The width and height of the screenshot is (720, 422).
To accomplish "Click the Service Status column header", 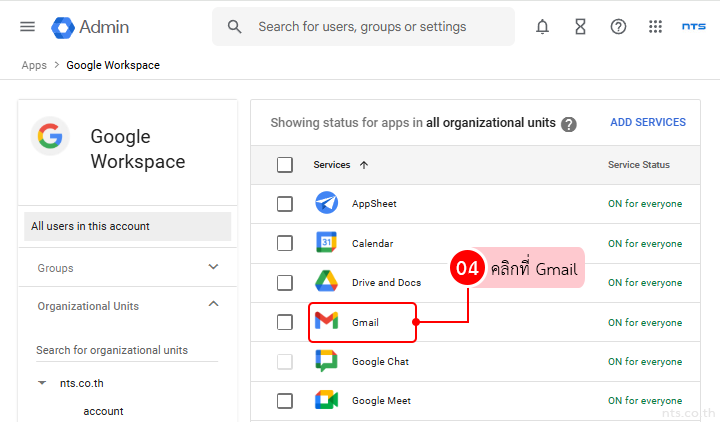I will 639,165.
